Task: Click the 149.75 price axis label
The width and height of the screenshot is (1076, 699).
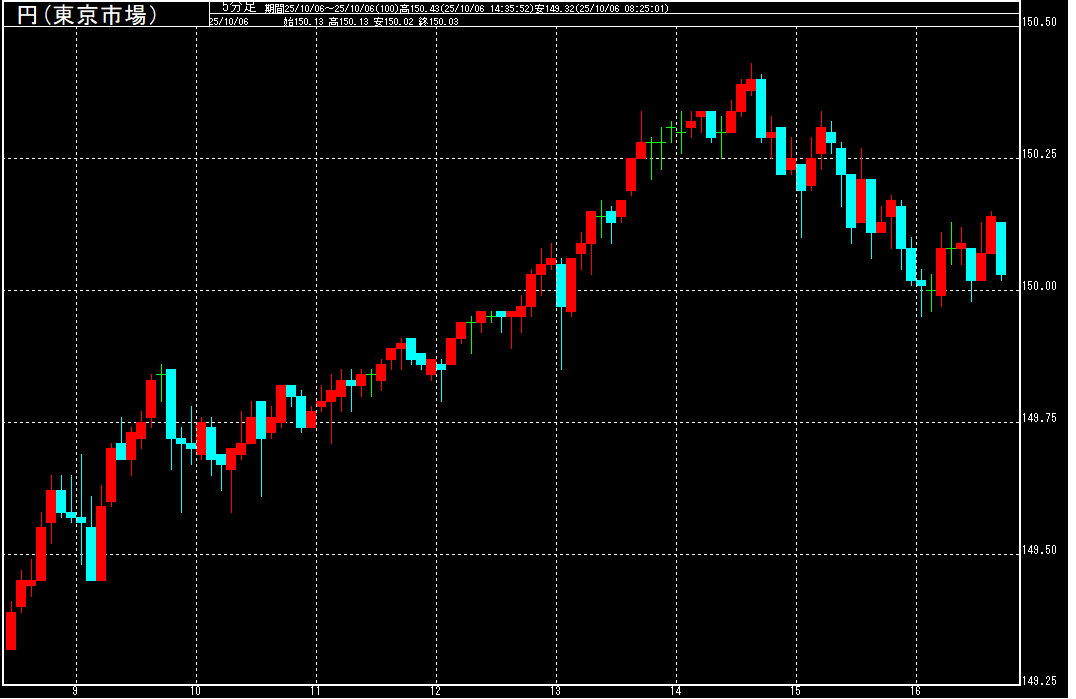Action: [x=1040, y=418]
